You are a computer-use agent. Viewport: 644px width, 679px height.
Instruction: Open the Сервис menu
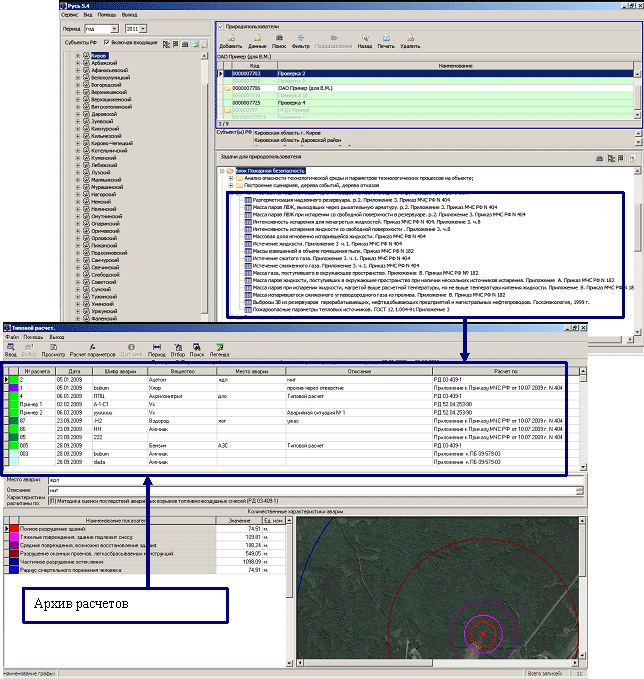point(71,16)
